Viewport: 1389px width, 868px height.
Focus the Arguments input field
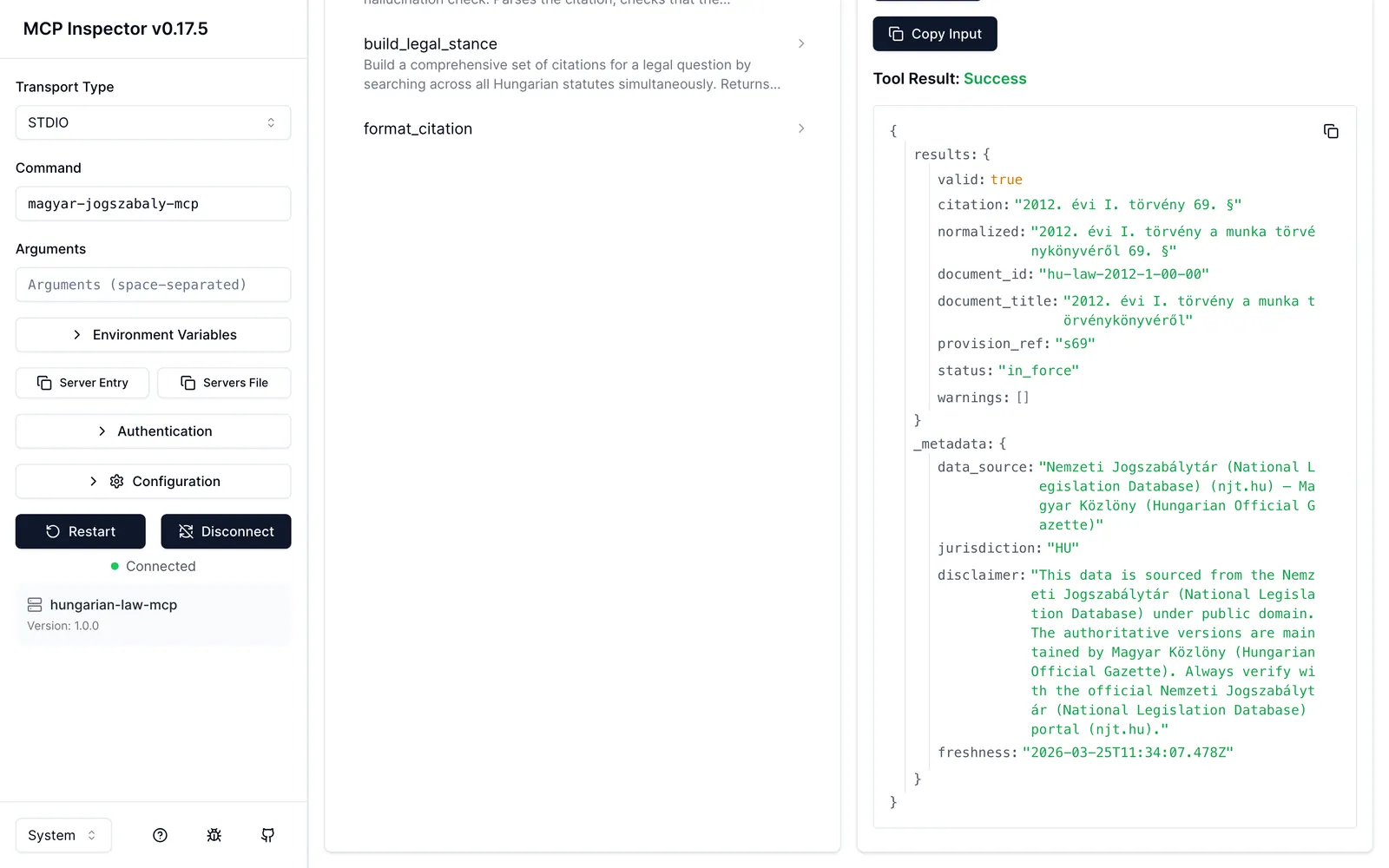153,285
